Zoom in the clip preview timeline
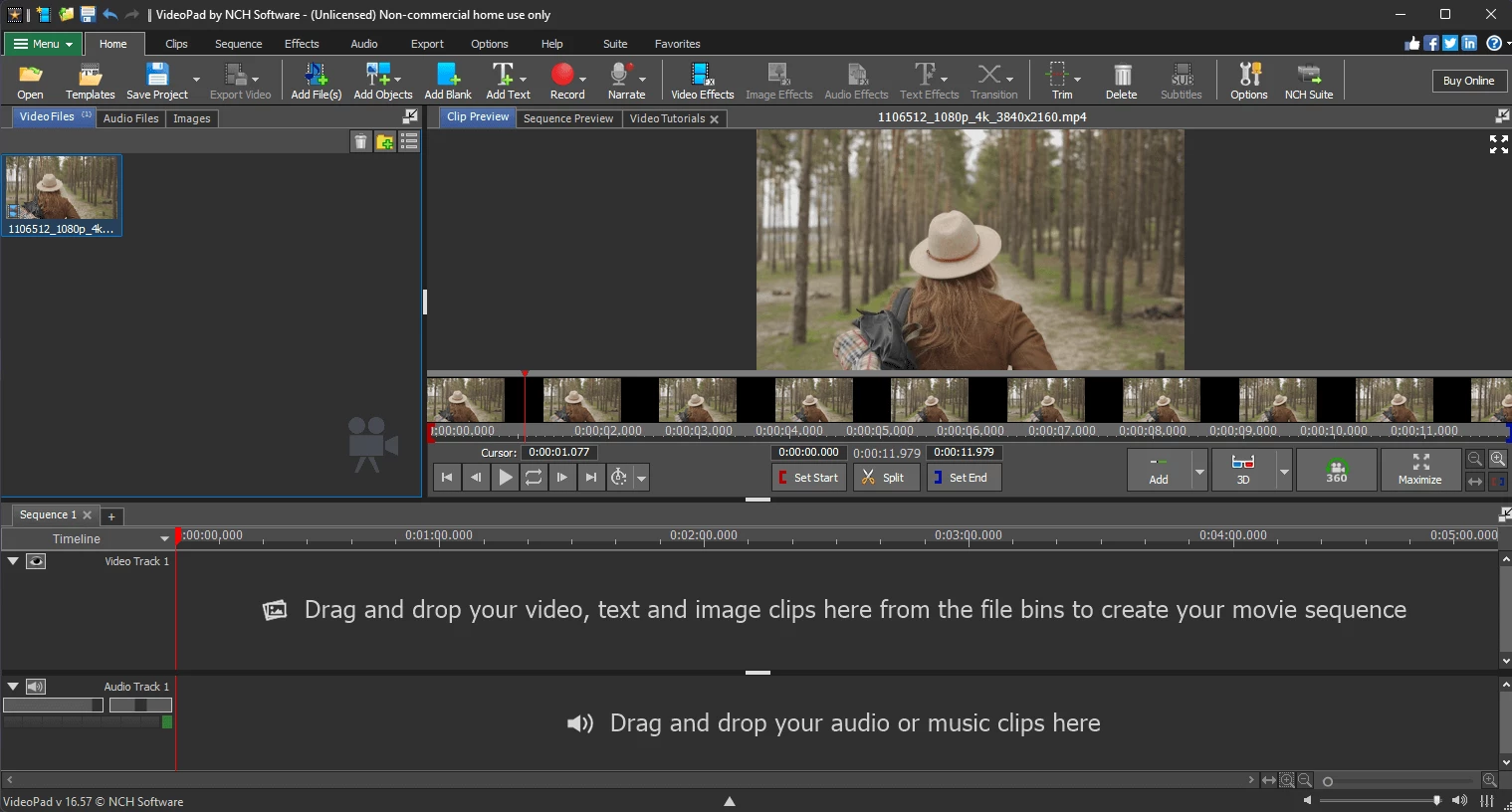Image resolution: width=1512 pixels, height=812 pixels. 1497,459
